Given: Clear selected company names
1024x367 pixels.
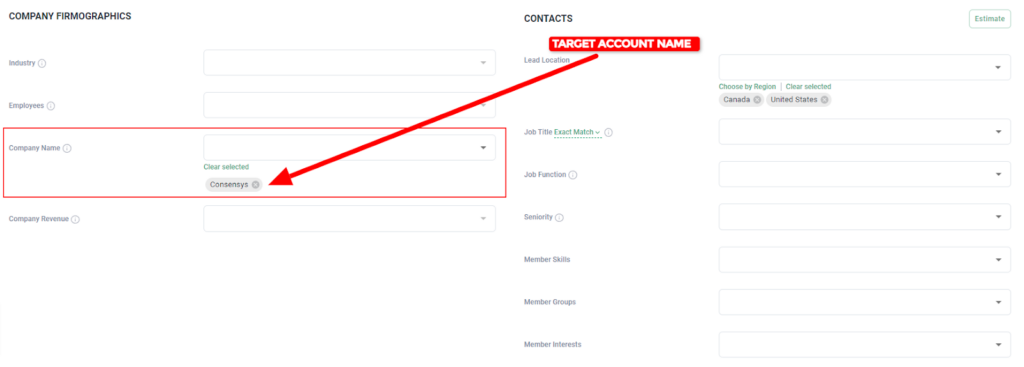Looking at the screenshot, I should click(x=226, y=167).
